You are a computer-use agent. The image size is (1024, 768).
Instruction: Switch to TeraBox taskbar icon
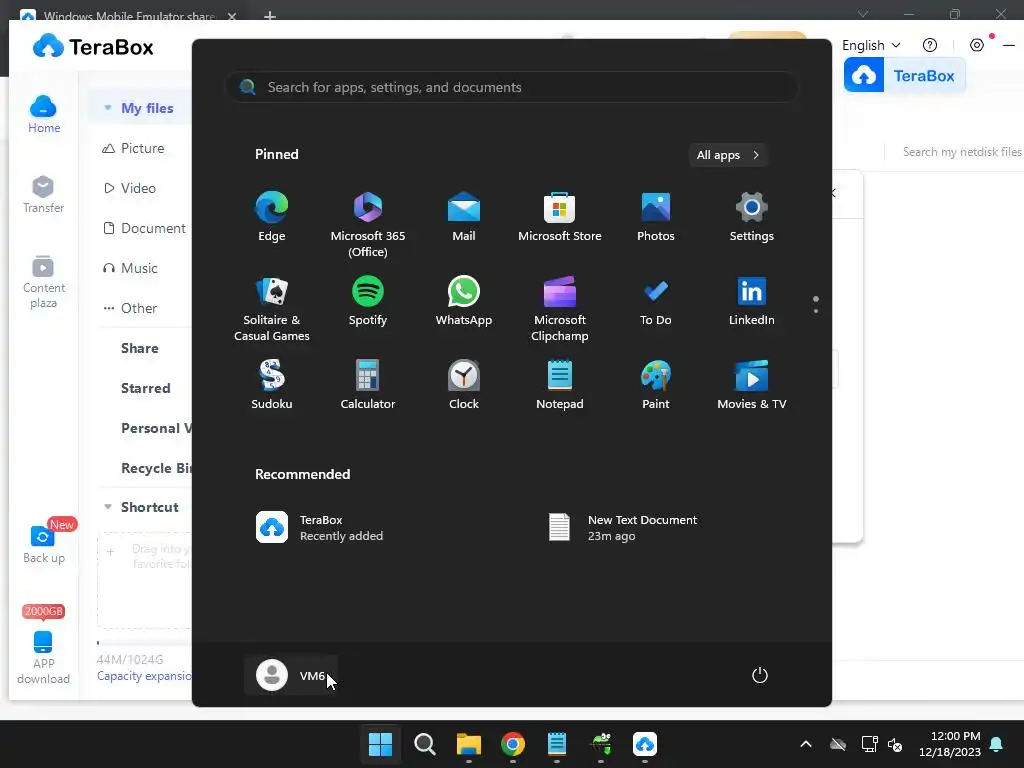(x=645, y=744)
